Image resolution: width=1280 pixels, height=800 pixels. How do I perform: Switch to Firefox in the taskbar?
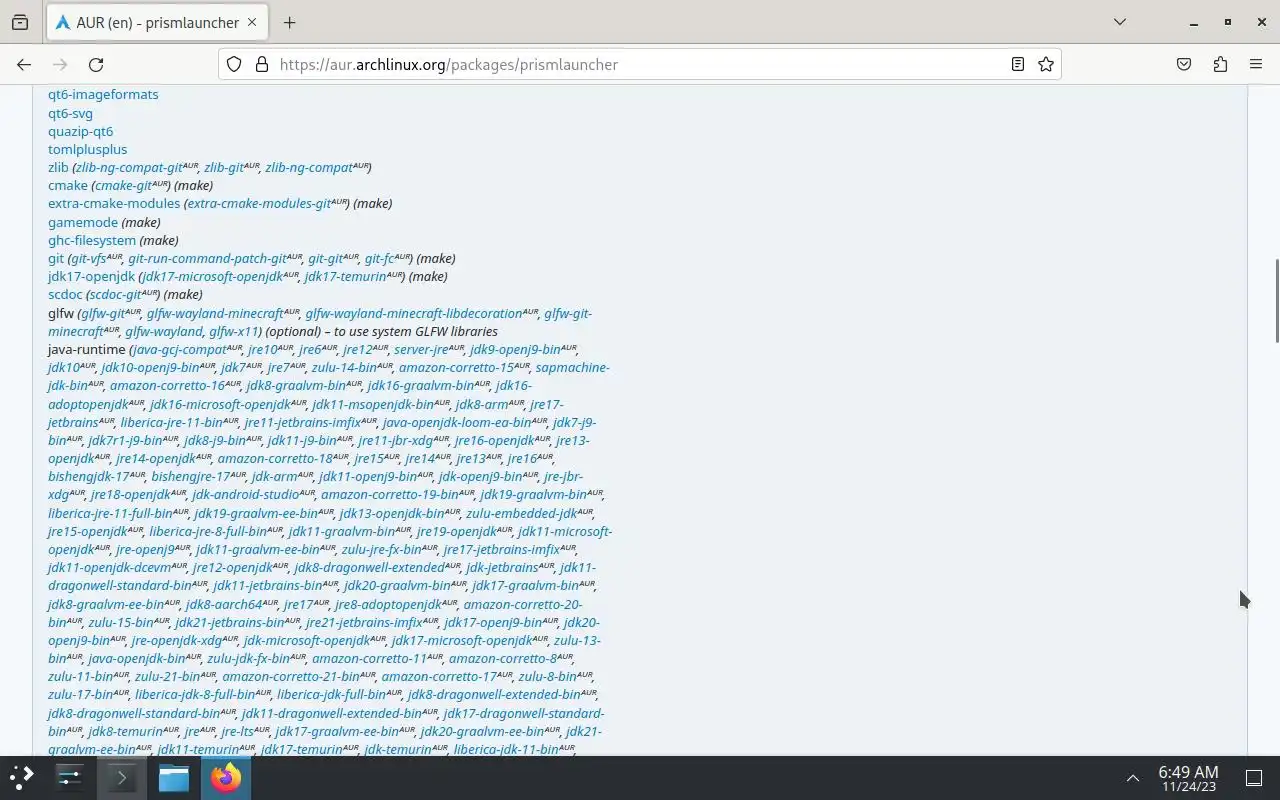226,777
